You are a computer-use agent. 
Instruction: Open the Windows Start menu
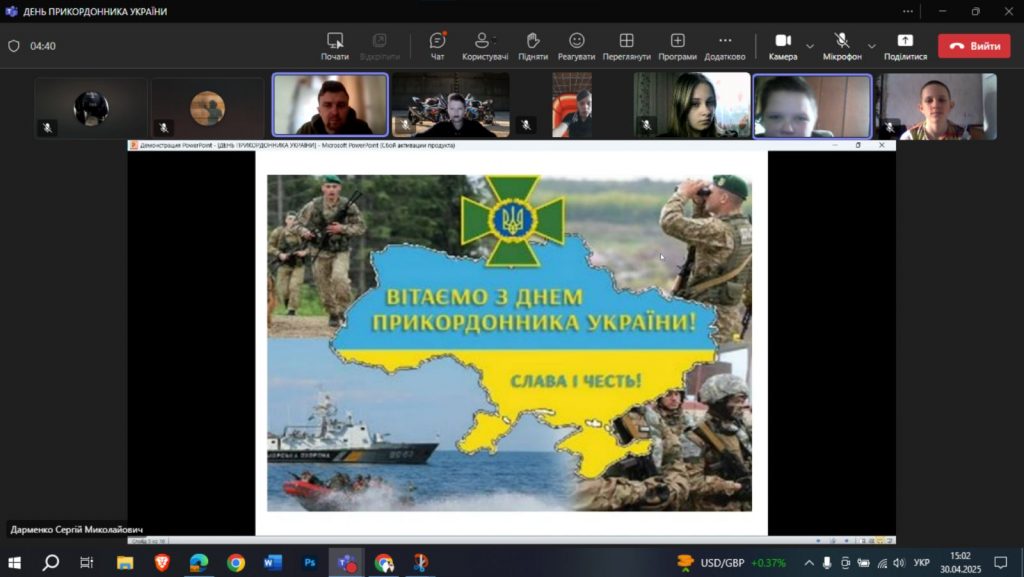pyautogui.click(x=14, y=563)
